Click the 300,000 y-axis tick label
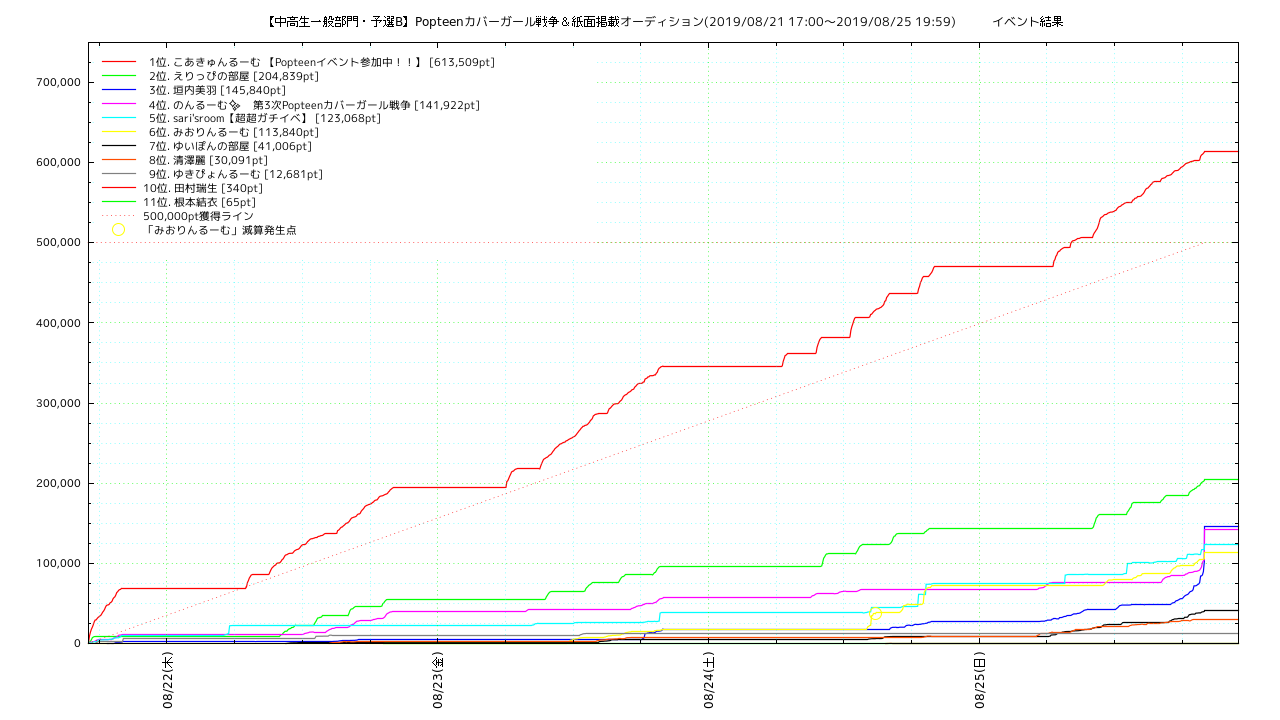Viewport: 1280px width, 720px height. (57, 403)
